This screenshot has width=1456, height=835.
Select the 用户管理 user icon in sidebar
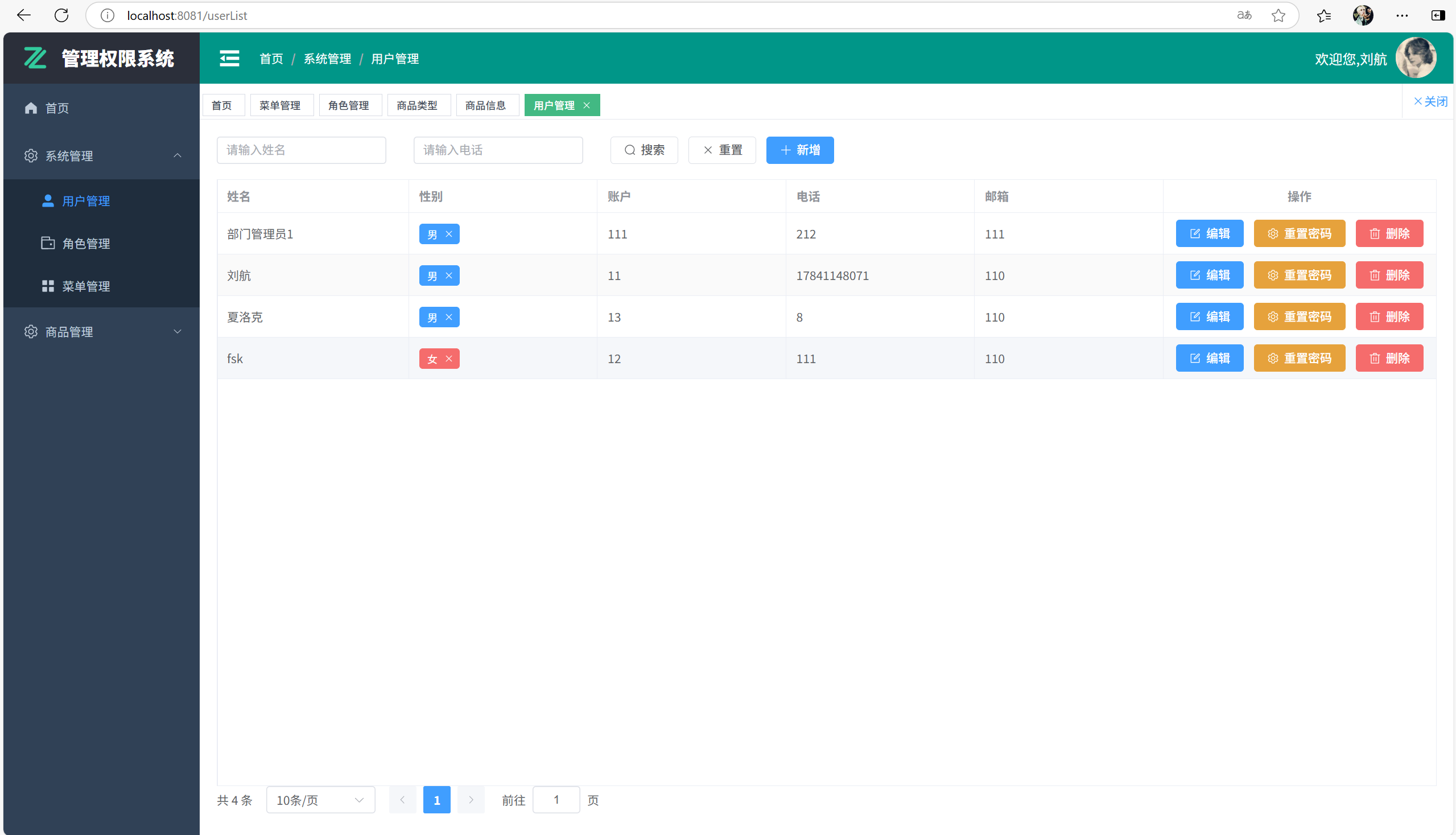click(x=48, y=201)
